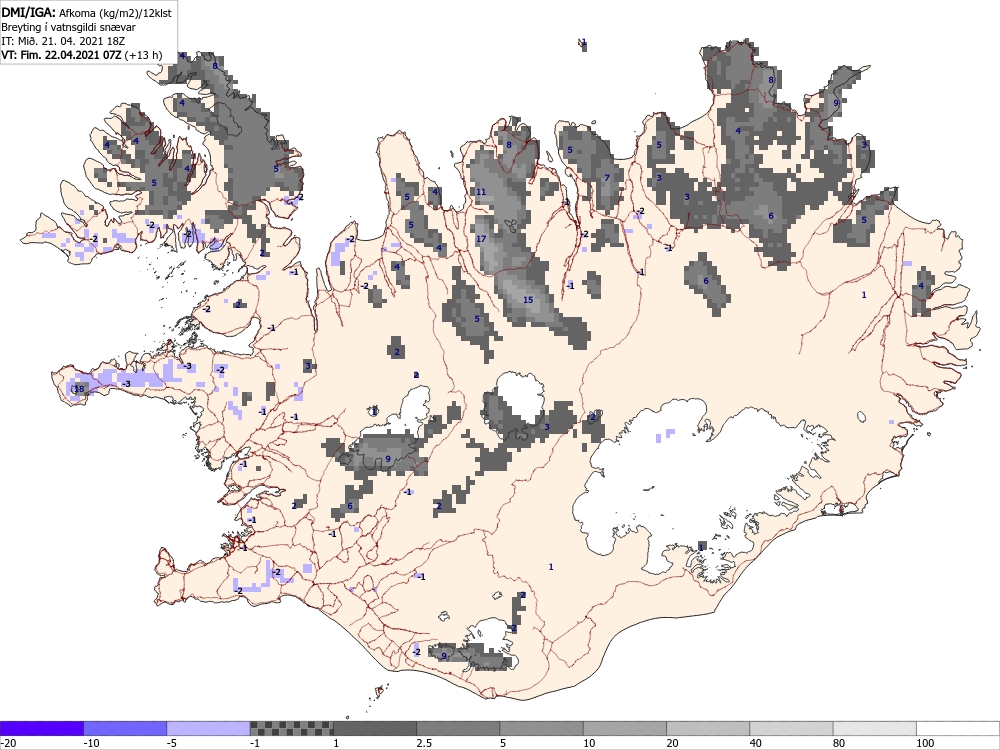The height and width of the screenshot is (750, 1000).
Task: Click the 'IT: Mið. 21. 04. 2021 18Z' line
Action: tap(63, 41)
